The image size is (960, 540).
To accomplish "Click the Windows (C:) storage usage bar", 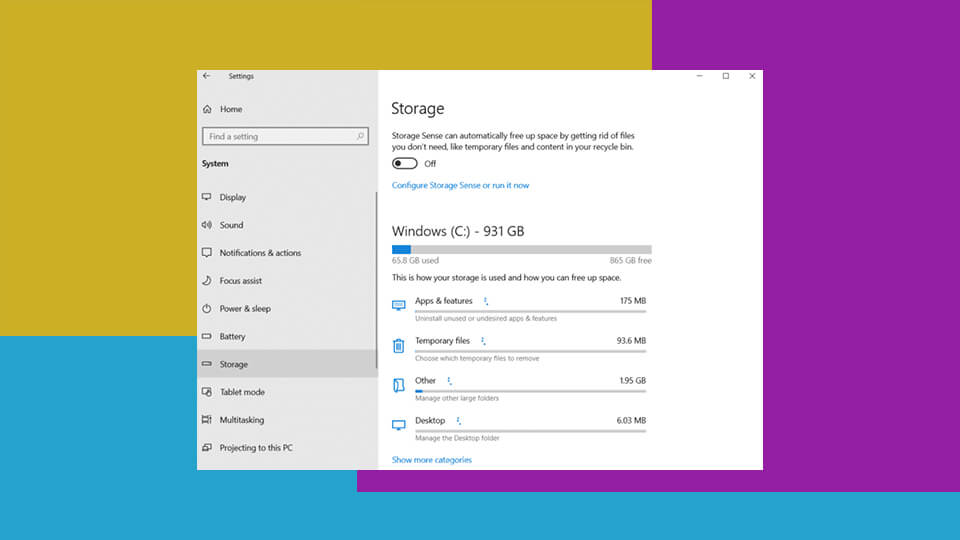I will pyautogui.click(x=521, y=249).
